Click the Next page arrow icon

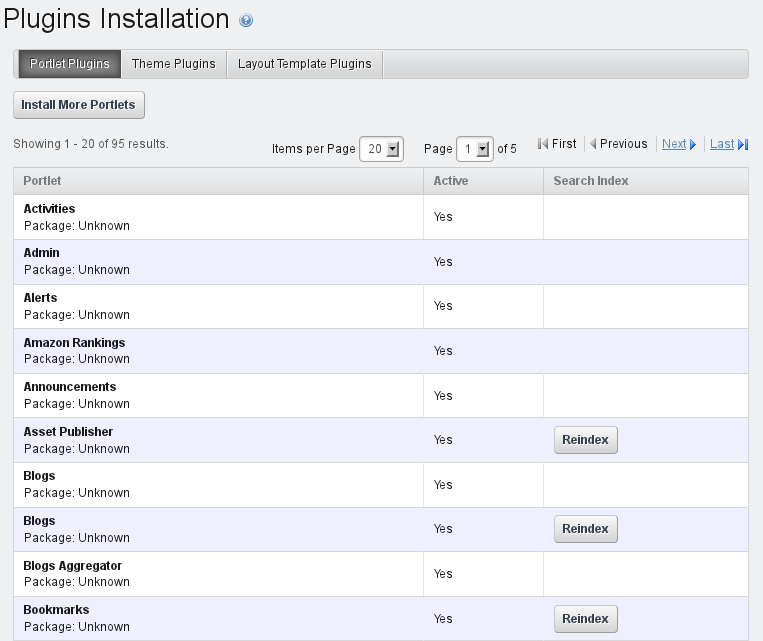coord(693,145)
